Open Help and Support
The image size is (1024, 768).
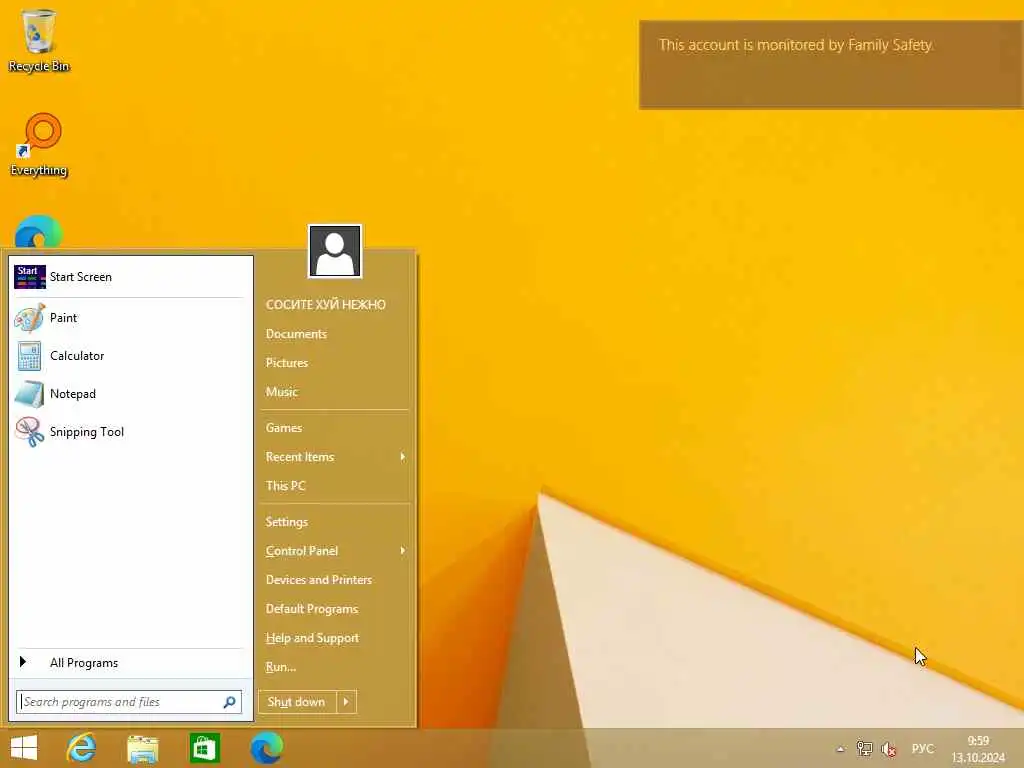click(x=312, y=638)
